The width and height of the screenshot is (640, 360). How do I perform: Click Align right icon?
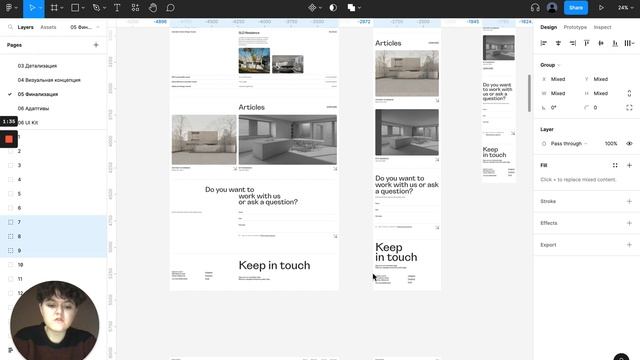pos(573,43)
